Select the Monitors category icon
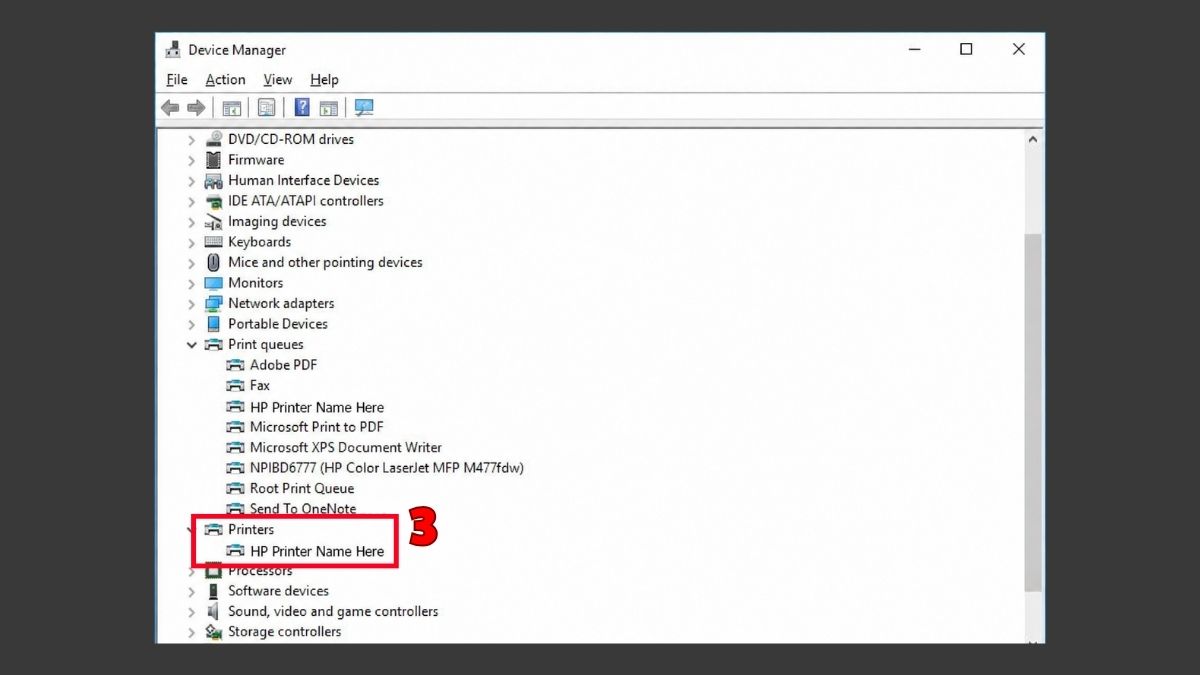1200x675 pixels. click(x=213, y=283)
